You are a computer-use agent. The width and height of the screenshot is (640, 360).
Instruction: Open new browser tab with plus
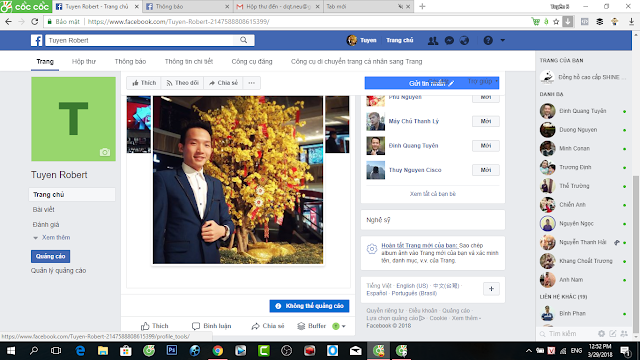[x=422, y=7]
